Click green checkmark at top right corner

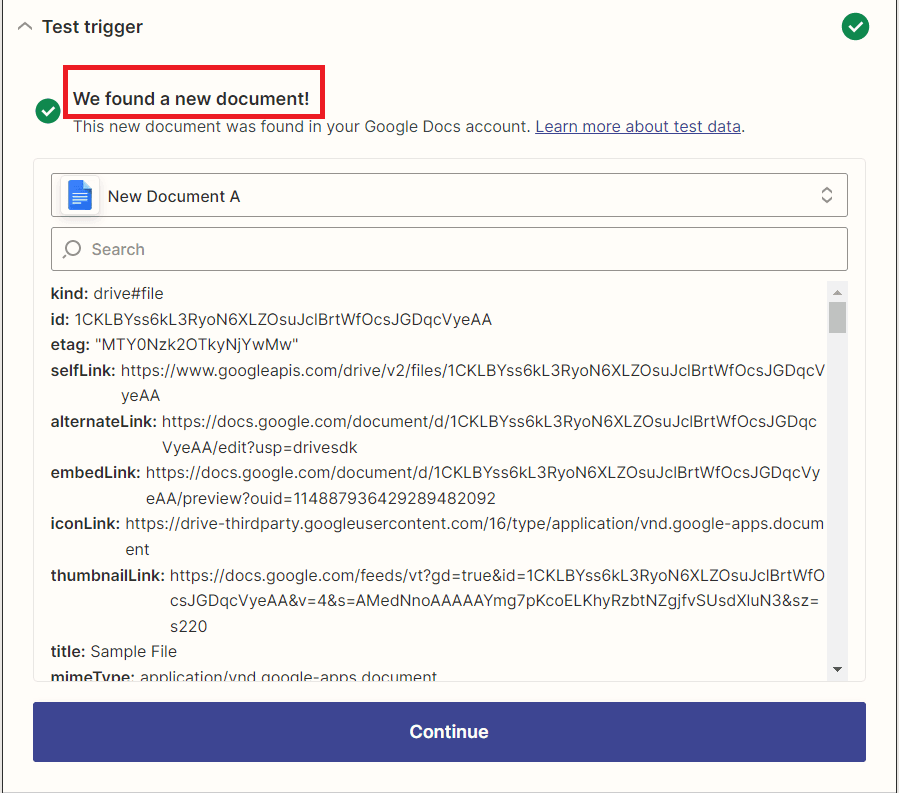click(855, 27)
